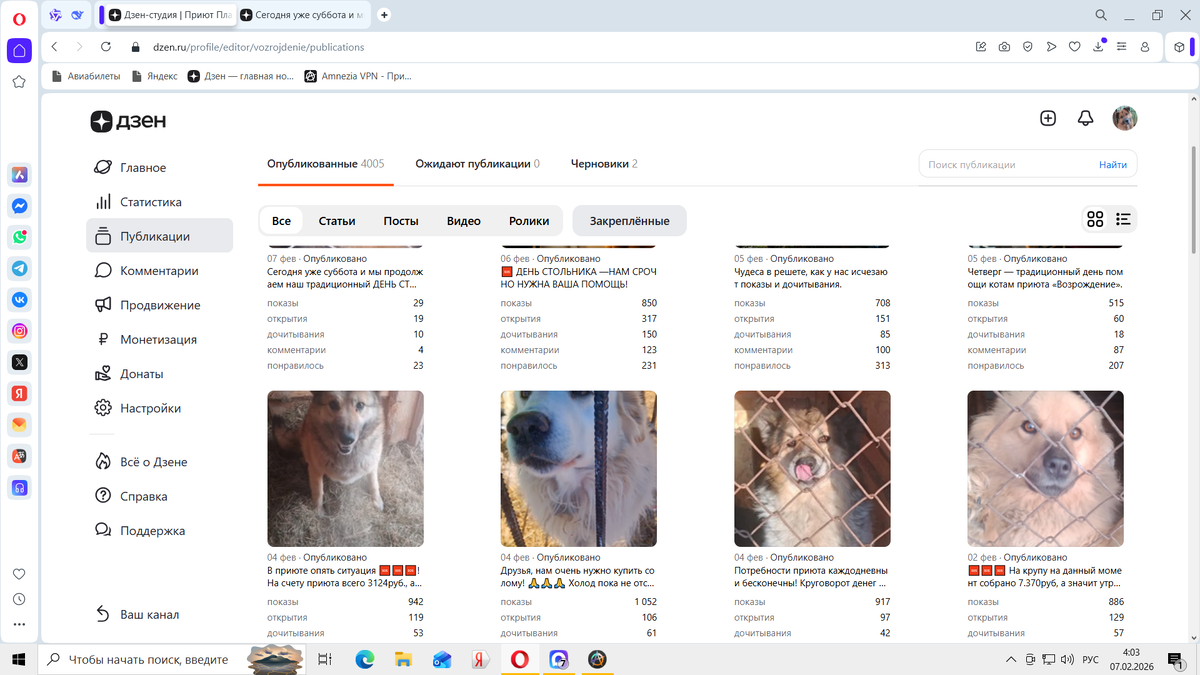Open Dzen notifications bell

click(1085, 118)
